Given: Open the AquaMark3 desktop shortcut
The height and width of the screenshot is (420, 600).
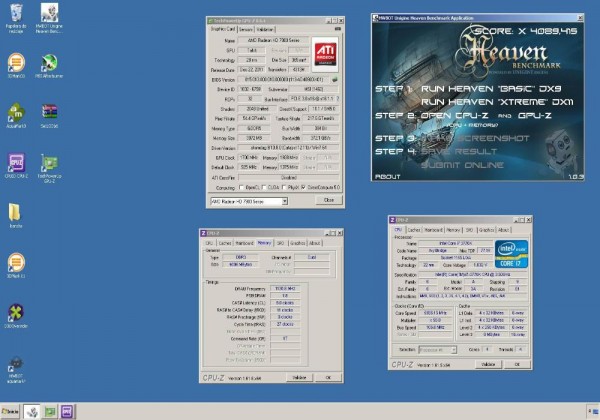Looking at the screenshot, I should pyautogui.click(x=16, y=113).
